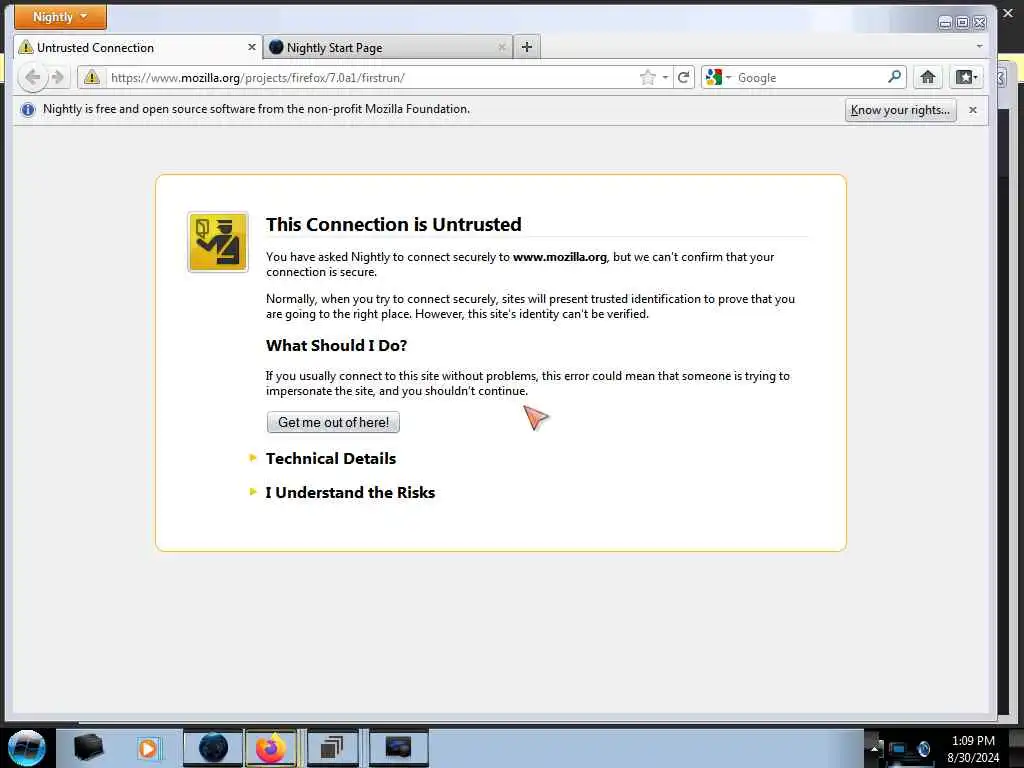The height and width of the screenshot is (768, 1024).
Task: Click the power tray icon
Action: 923,749
